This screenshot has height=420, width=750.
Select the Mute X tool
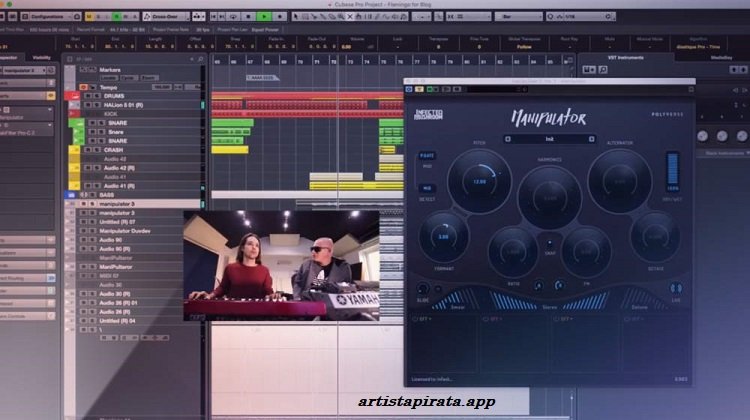point(350,17)
